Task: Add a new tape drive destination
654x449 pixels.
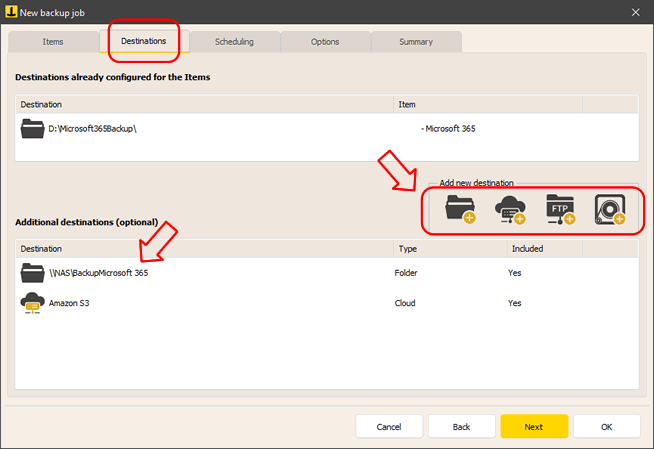Action: point(610,210)
